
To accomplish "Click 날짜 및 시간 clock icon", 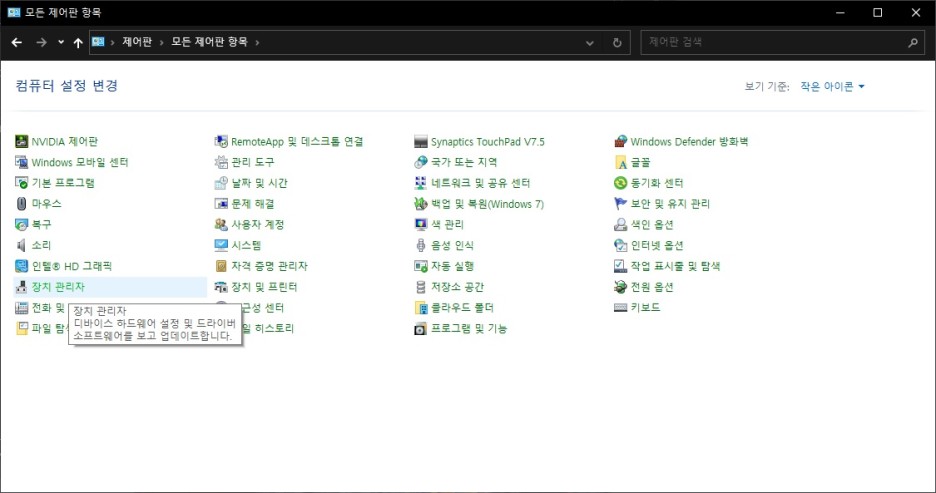I will point(221,183).
